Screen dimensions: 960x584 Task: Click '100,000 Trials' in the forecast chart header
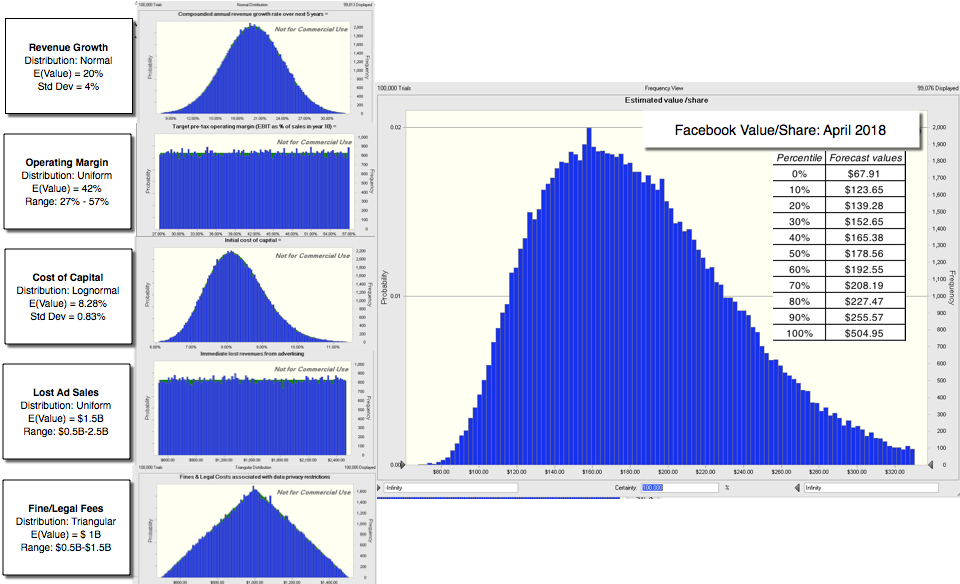click(394, 89)
